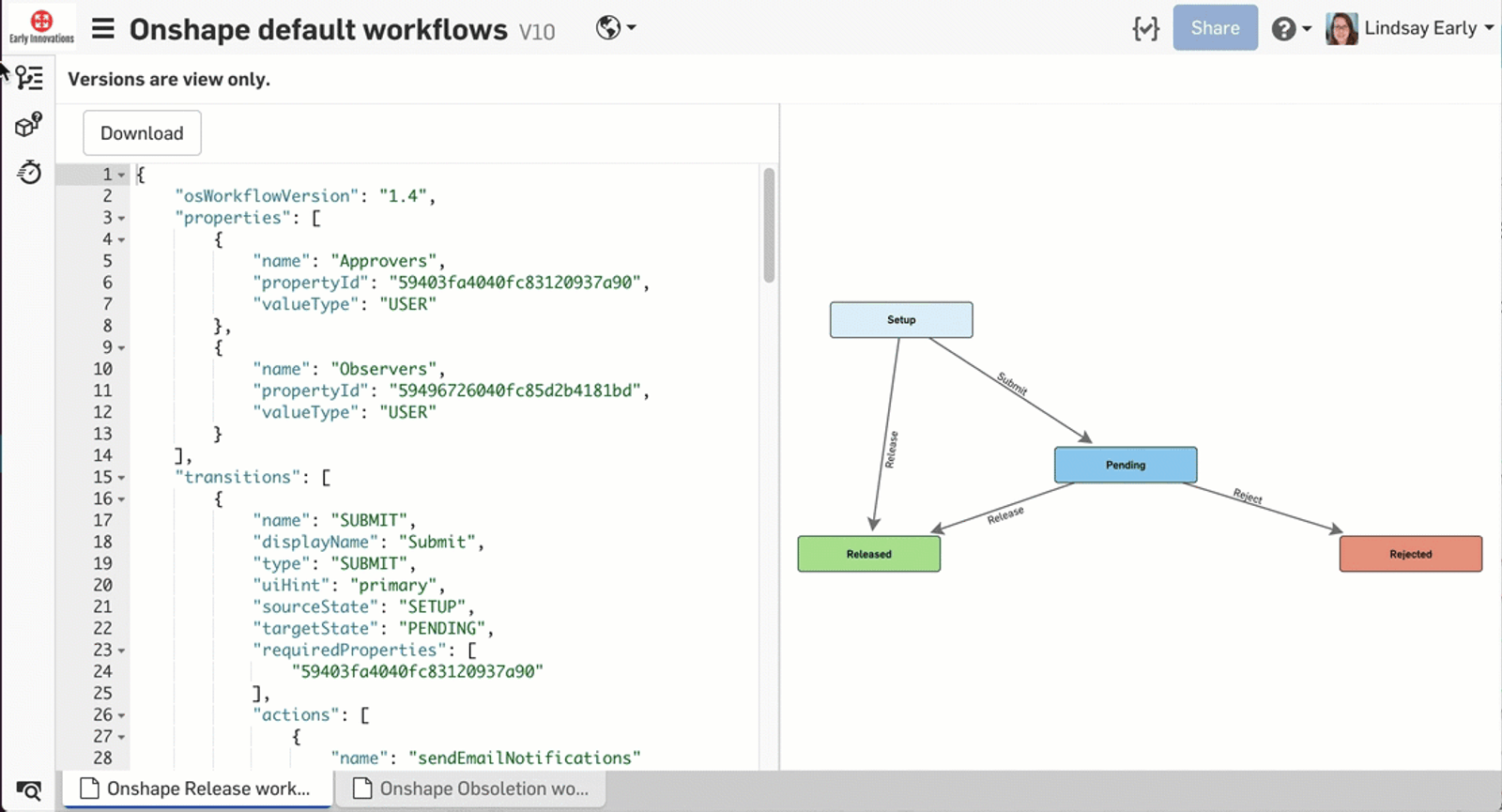Open versions and history graph panel
Screen dimensions: 1502x812
tap(29, 78)
